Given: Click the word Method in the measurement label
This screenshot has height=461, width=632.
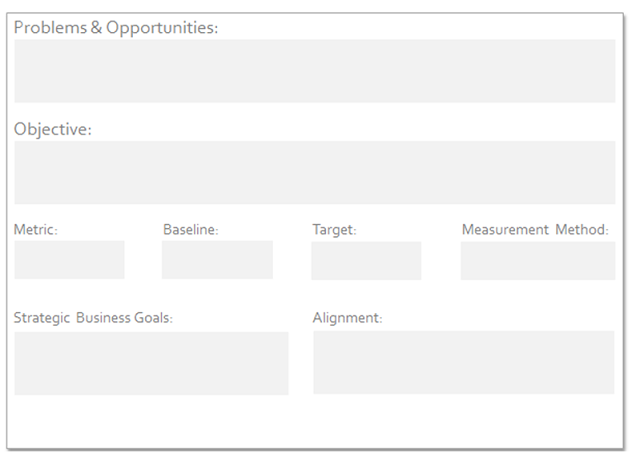Looking at the screenshot, I should click(582, 229).
